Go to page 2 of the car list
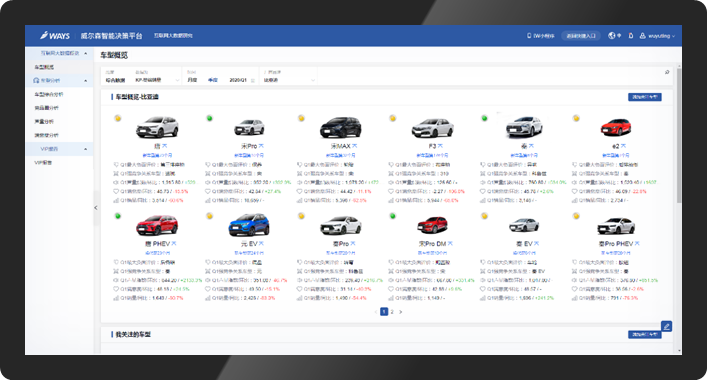The width and height of the screenshot is (707, 380). [392, 311]
